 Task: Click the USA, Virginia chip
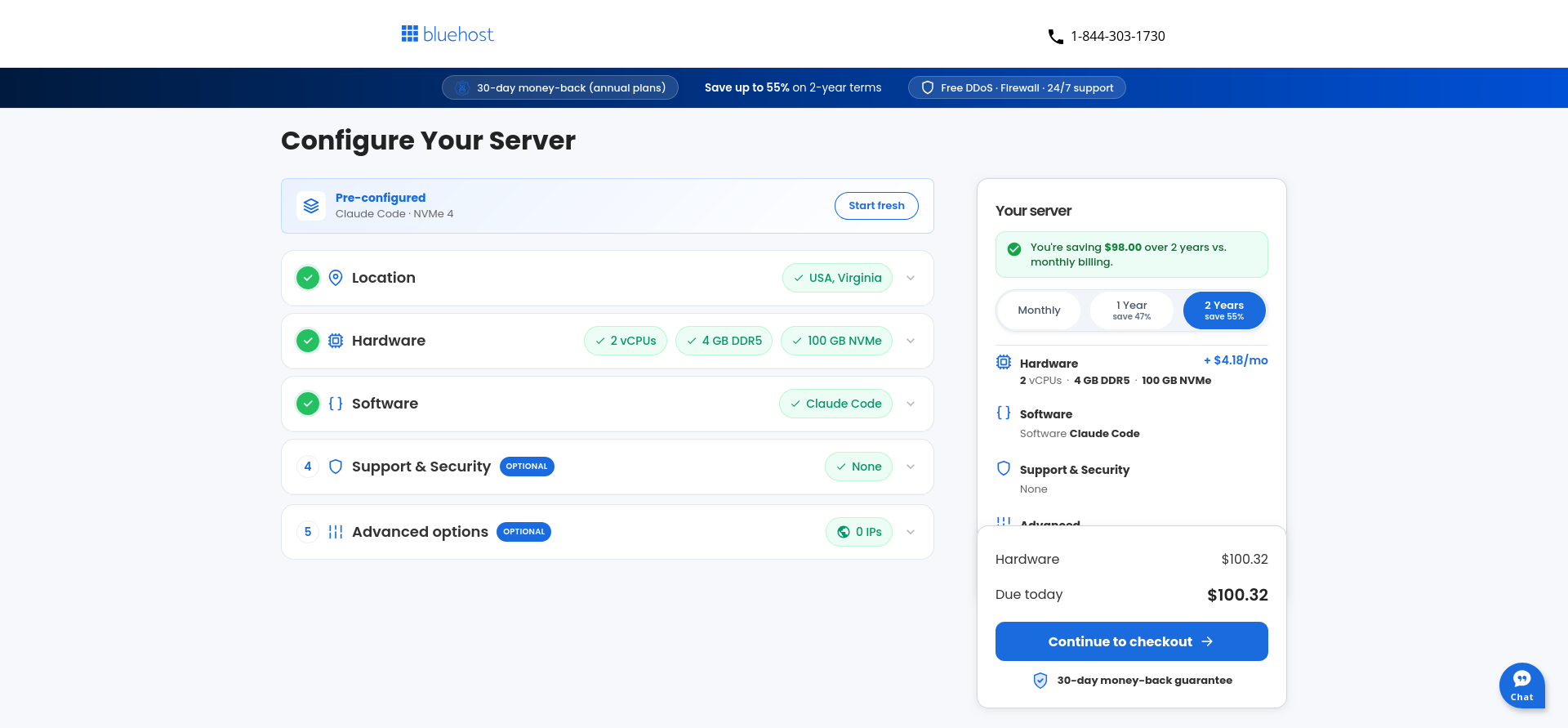point(837,278)
